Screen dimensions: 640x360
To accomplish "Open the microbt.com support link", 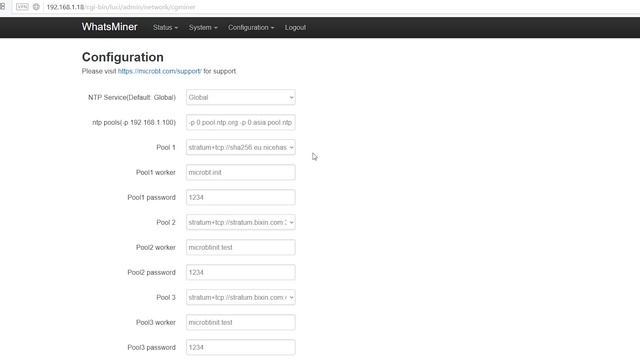I will tap(160, 71).
